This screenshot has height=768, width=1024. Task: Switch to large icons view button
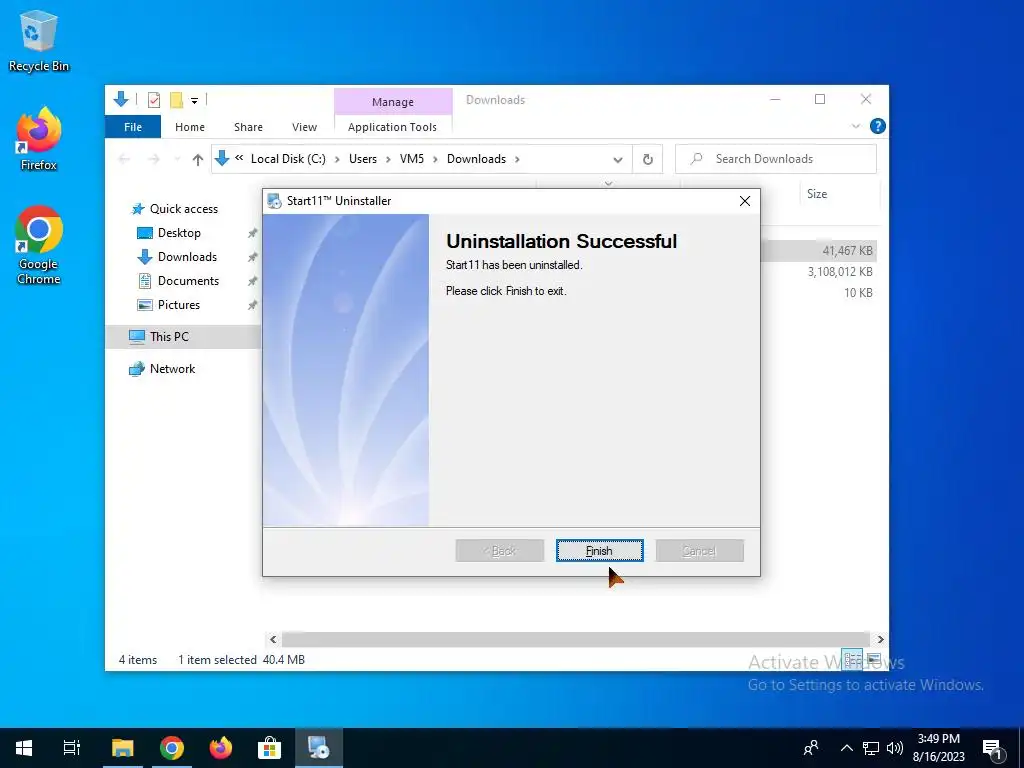click(874, 659)
